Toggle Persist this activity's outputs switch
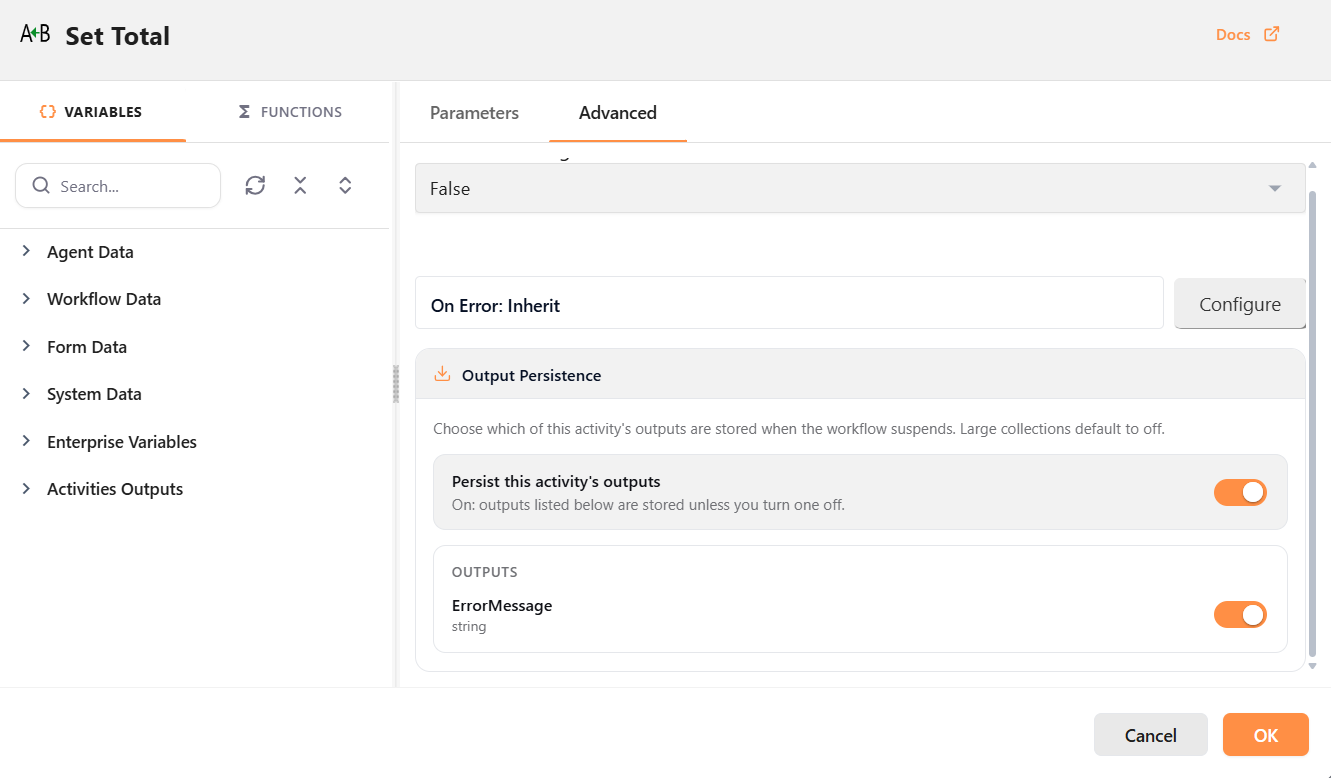This screenshot has width=1331, height=778. click(x=1240, y=492)
